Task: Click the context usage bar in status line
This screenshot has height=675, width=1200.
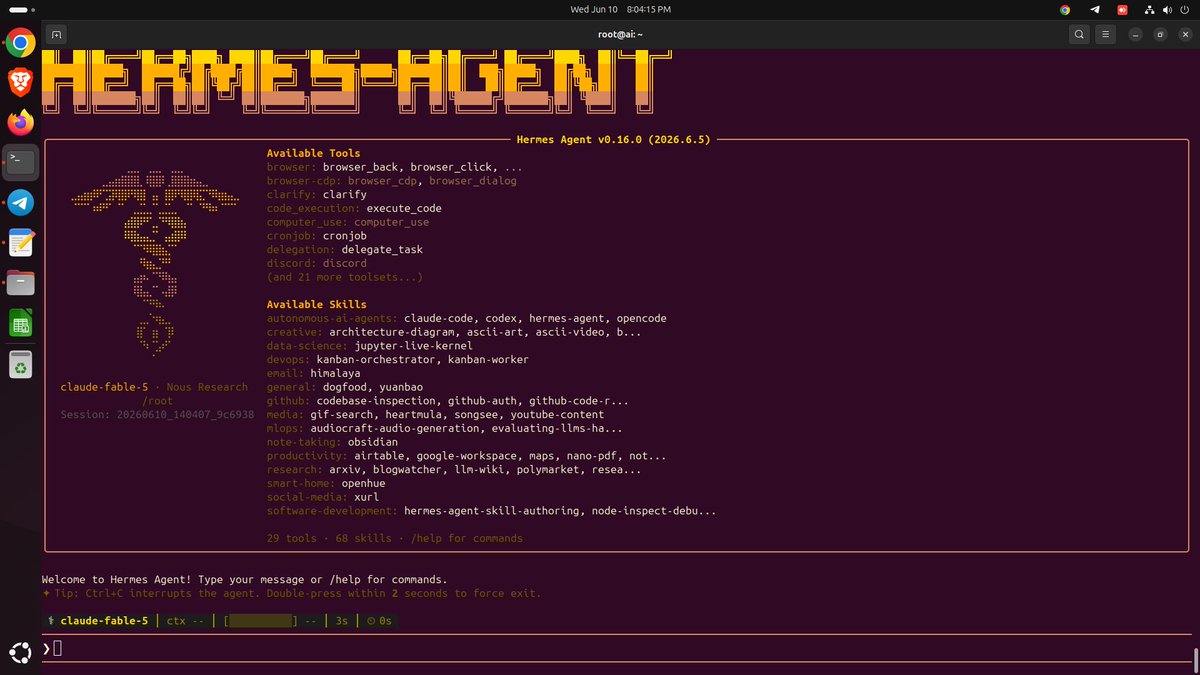Action: (x=261, y=621)
